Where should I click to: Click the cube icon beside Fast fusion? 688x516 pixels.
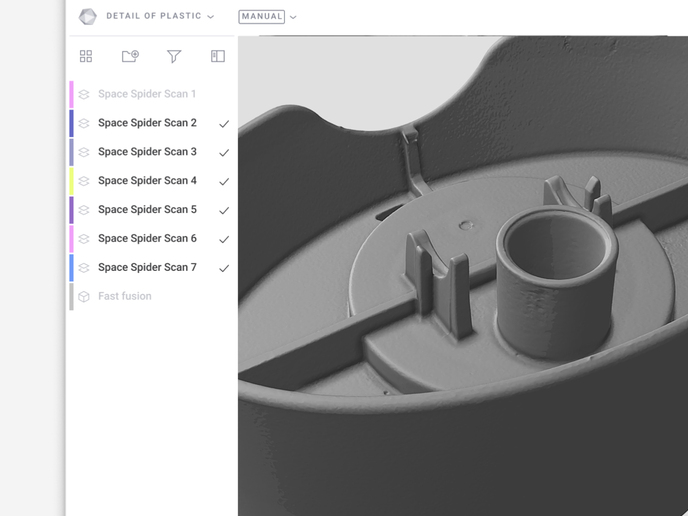click(x=84, y=297)
